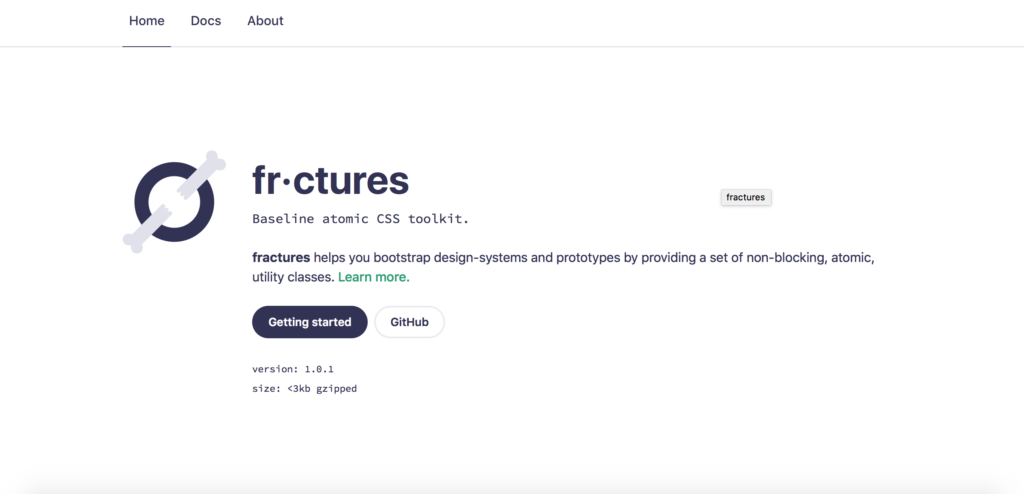Screen dimensions: 1024x494
Task: Open the Home tab
Action: 146,20
